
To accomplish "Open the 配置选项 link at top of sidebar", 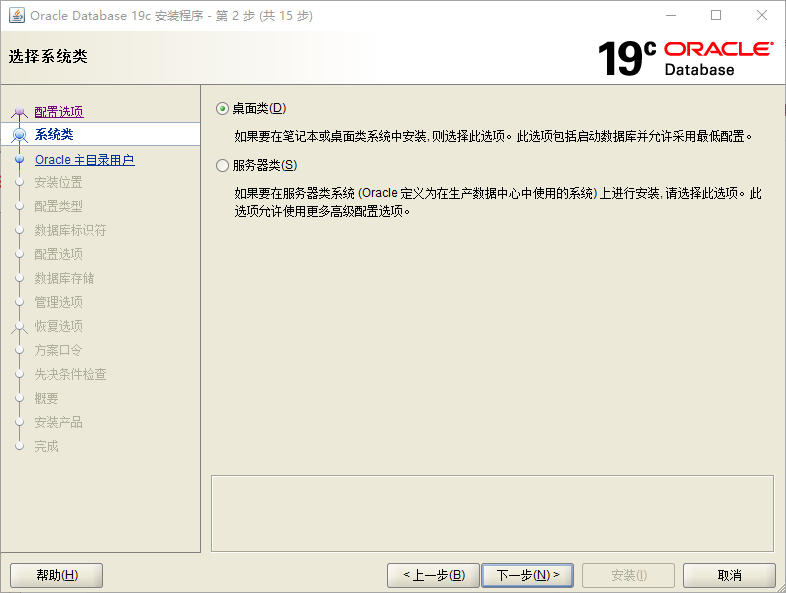I will (x=59, y=111).
